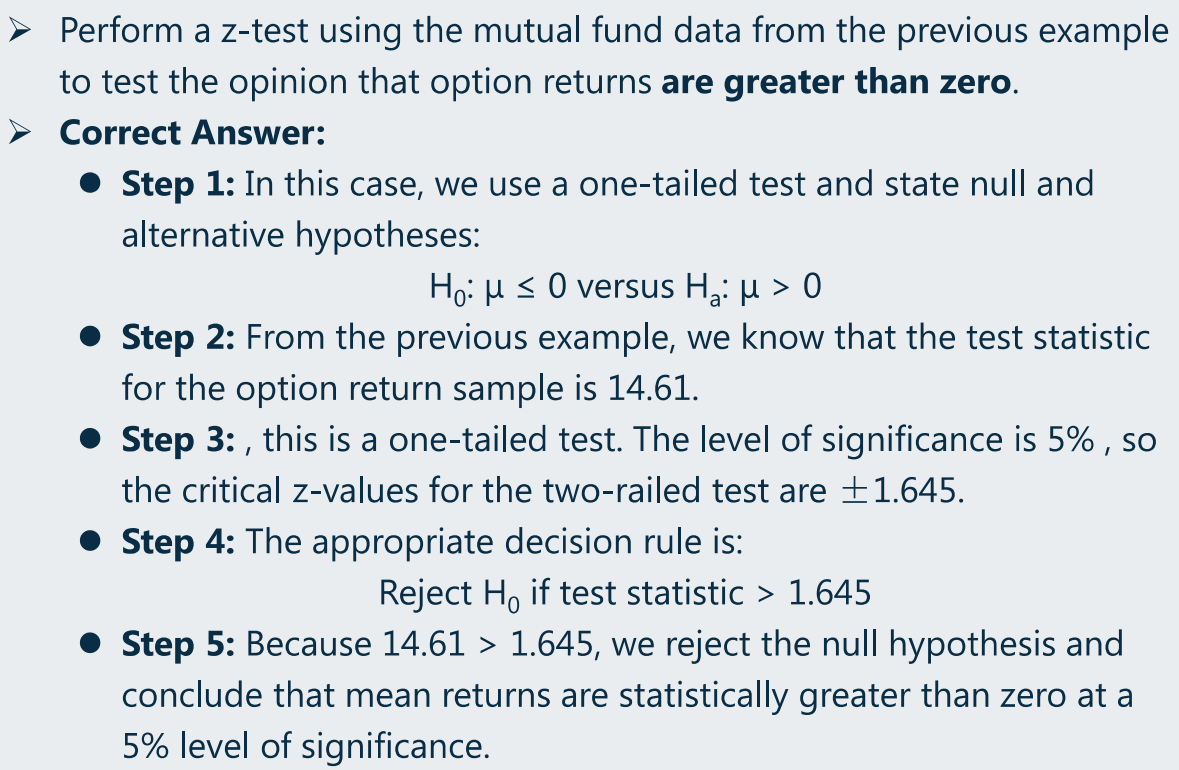Click the round bullet next to Step 5
This screenshot has height=770, width=1179.
click(x=90, y=643)
